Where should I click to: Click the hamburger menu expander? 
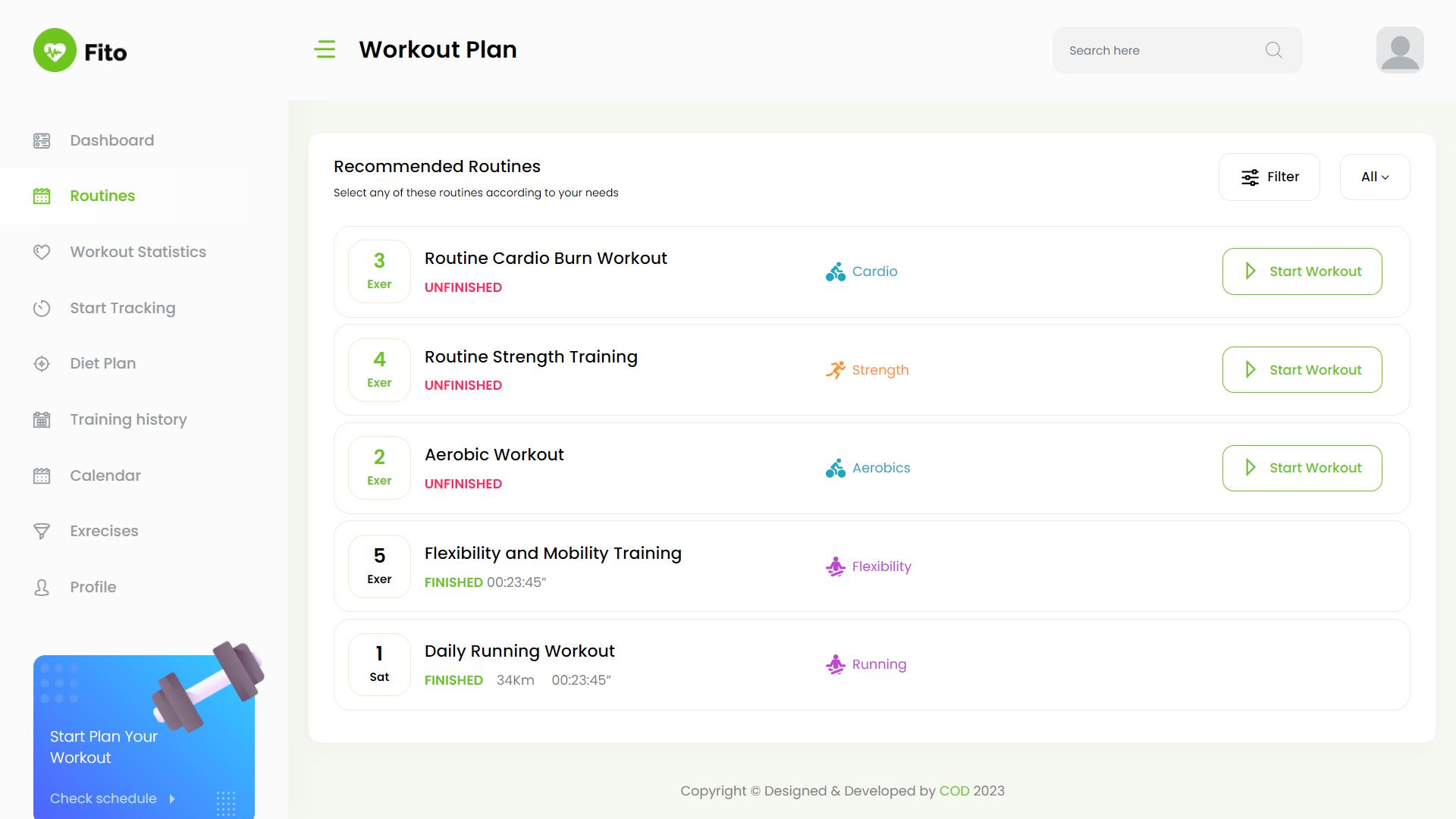pyautogui.click(x=324, y=49)
